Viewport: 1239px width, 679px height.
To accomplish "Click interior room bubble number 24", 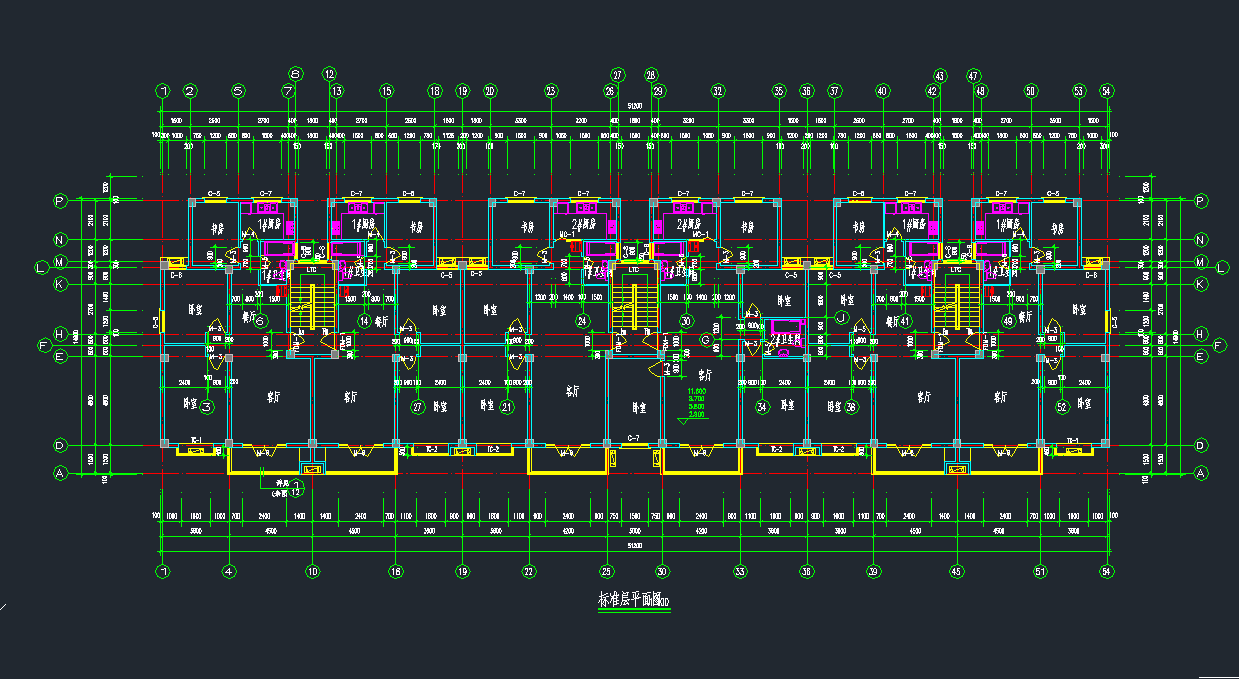I will (x=582, y=321).
